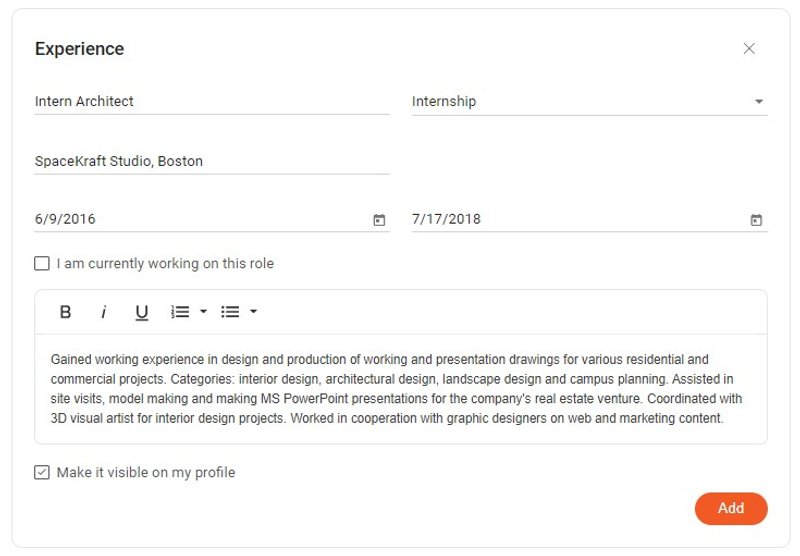Toggle Bold formatting in editor toolbar
The image size is (800, 556).
pyautogui.click(x=65, y=312)
